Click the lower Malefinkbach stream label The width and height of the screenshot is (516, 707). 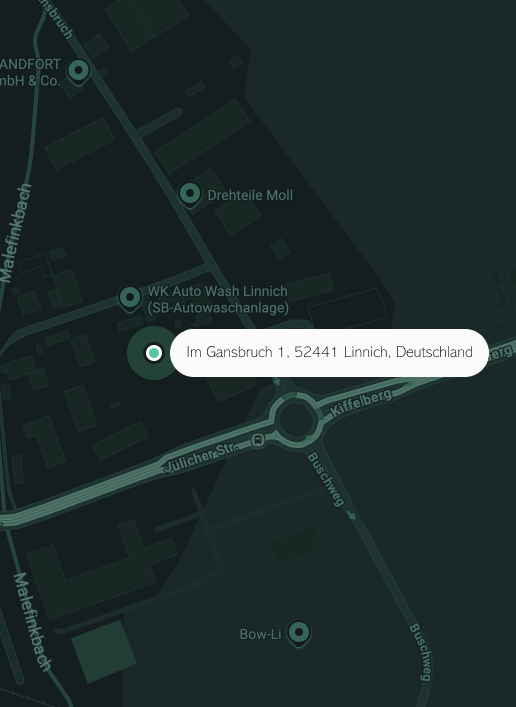point(32,622)
